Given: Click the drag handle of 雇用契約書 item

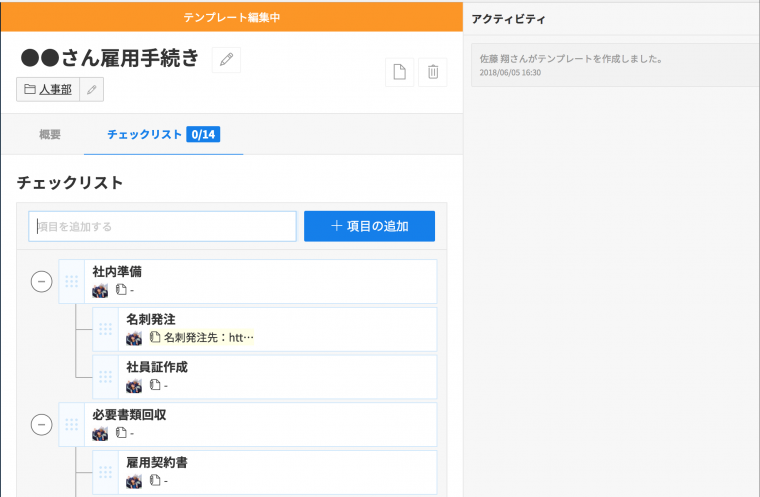Looking at the screenshot, I should pyautogui.click(x=105, y=471).
